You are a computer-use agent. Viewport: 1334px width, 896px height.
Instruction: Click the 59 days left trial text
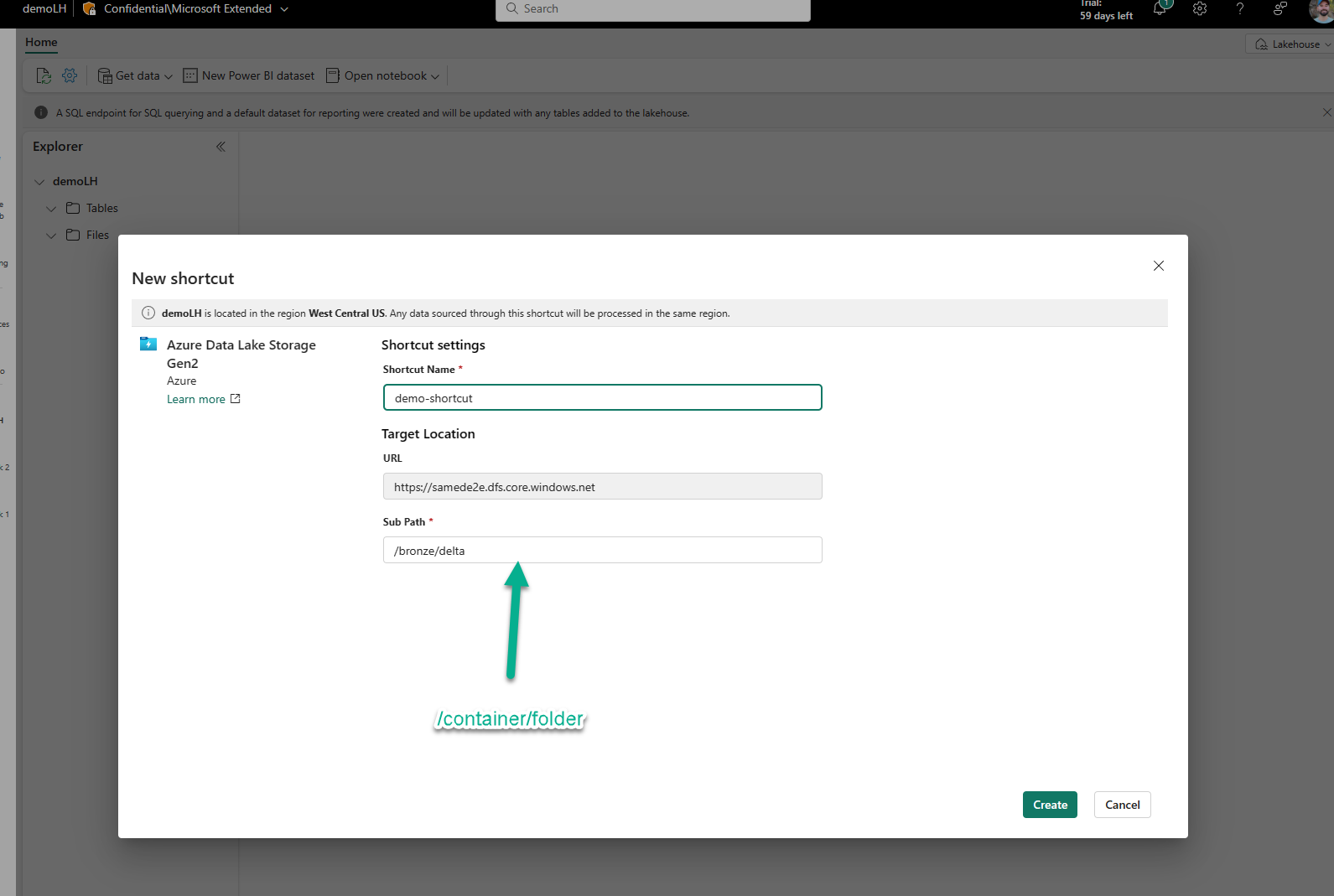(1106, 16)
